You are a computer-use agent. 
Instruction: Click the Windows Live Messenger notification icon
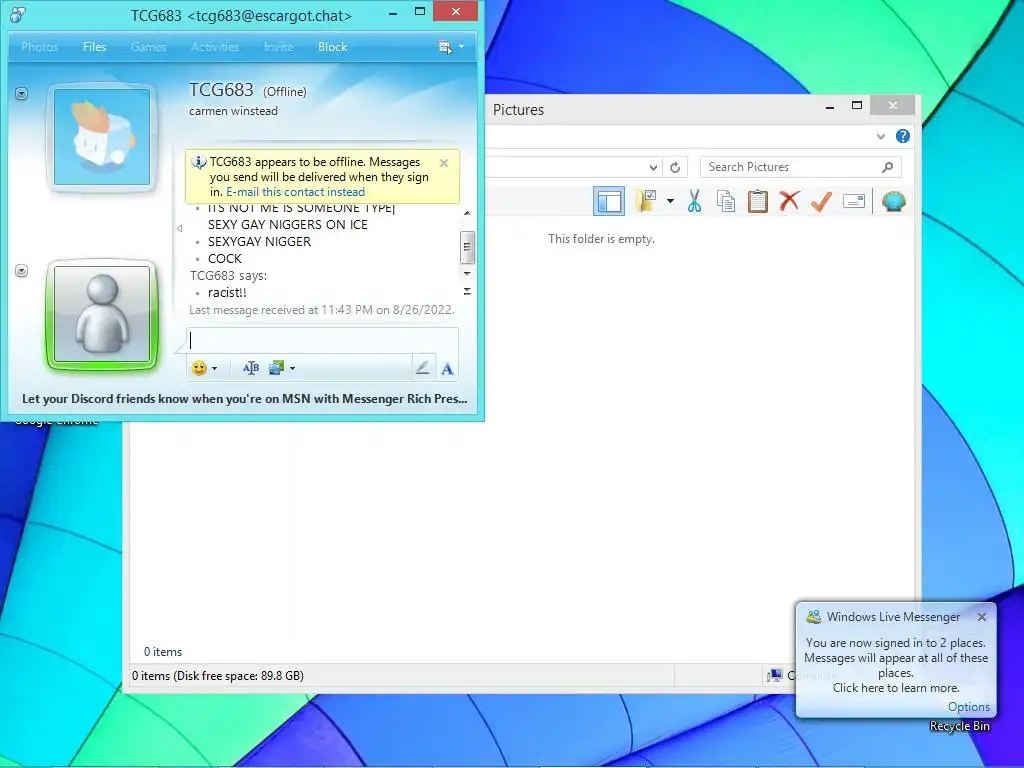coord(814,616)
